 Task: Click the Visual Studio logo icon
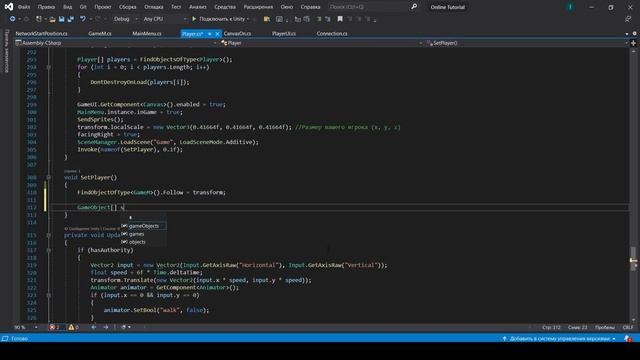[x=9, y=7]
